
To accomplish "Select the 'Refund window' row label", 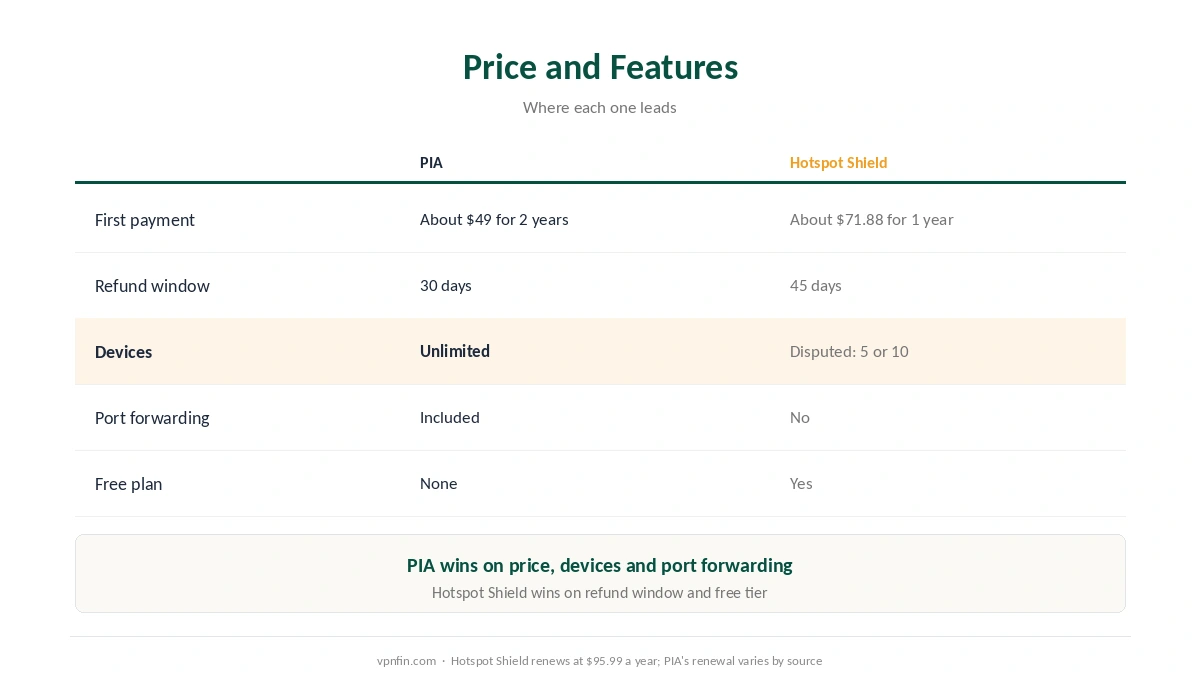I will point(152,286).
